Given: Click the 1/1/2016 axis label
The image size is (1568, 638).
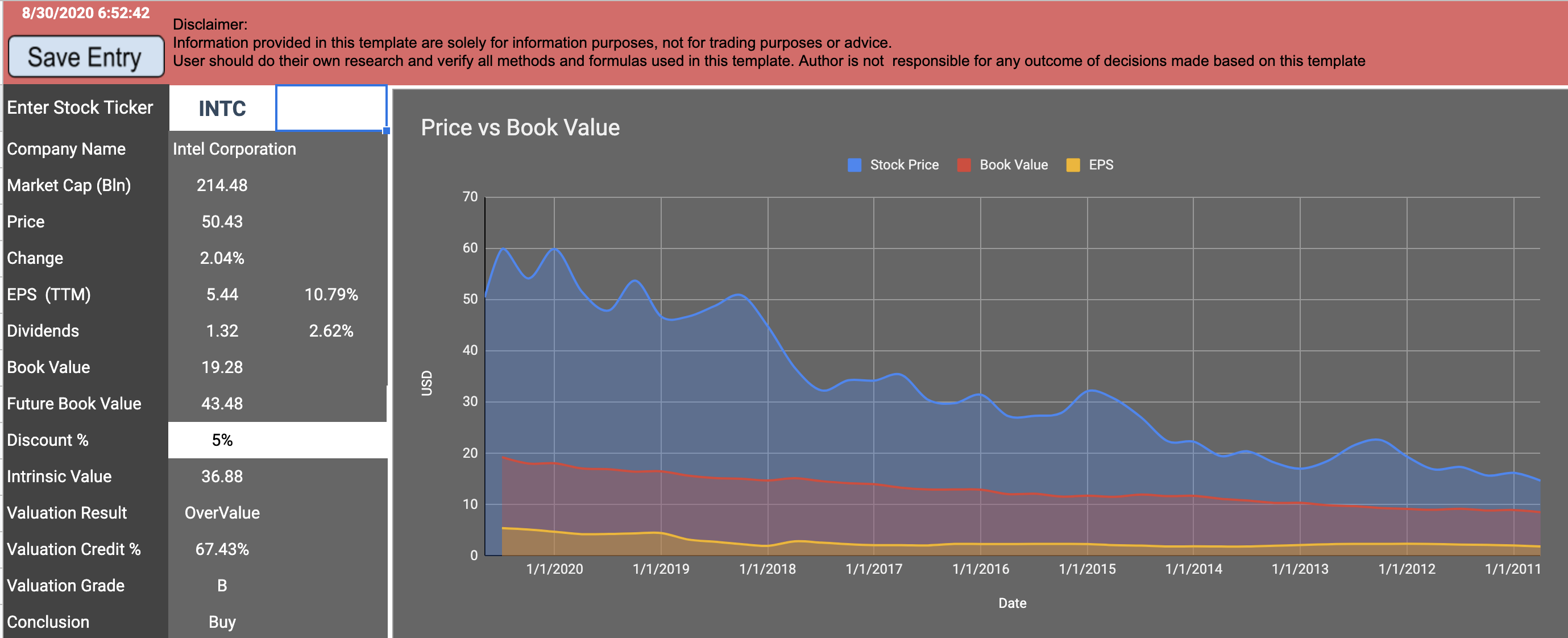Looking at the screenshot, I should (x=981, y=569).
